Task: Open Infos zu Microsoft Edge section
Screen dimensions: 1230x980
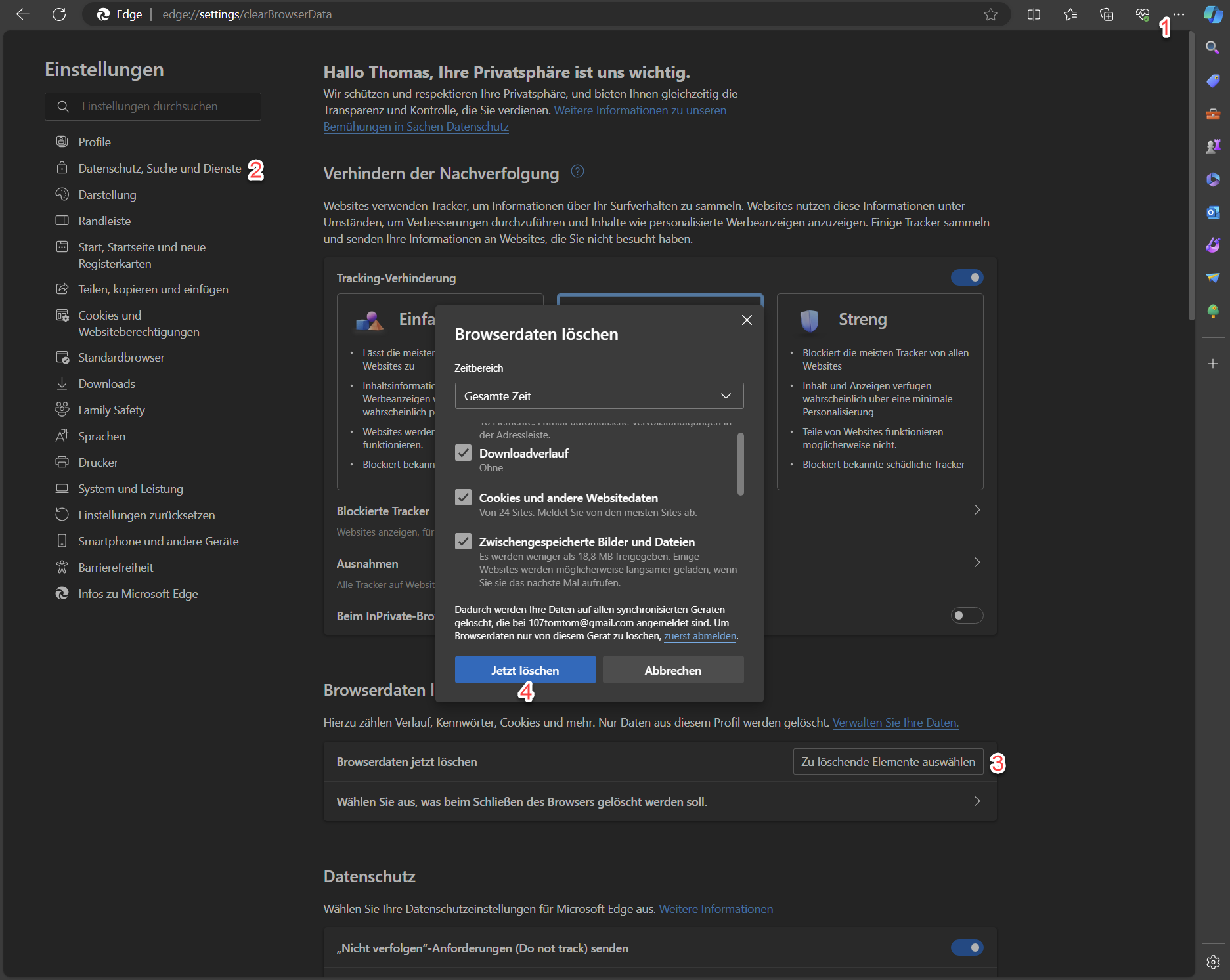Action: point(138,594)
